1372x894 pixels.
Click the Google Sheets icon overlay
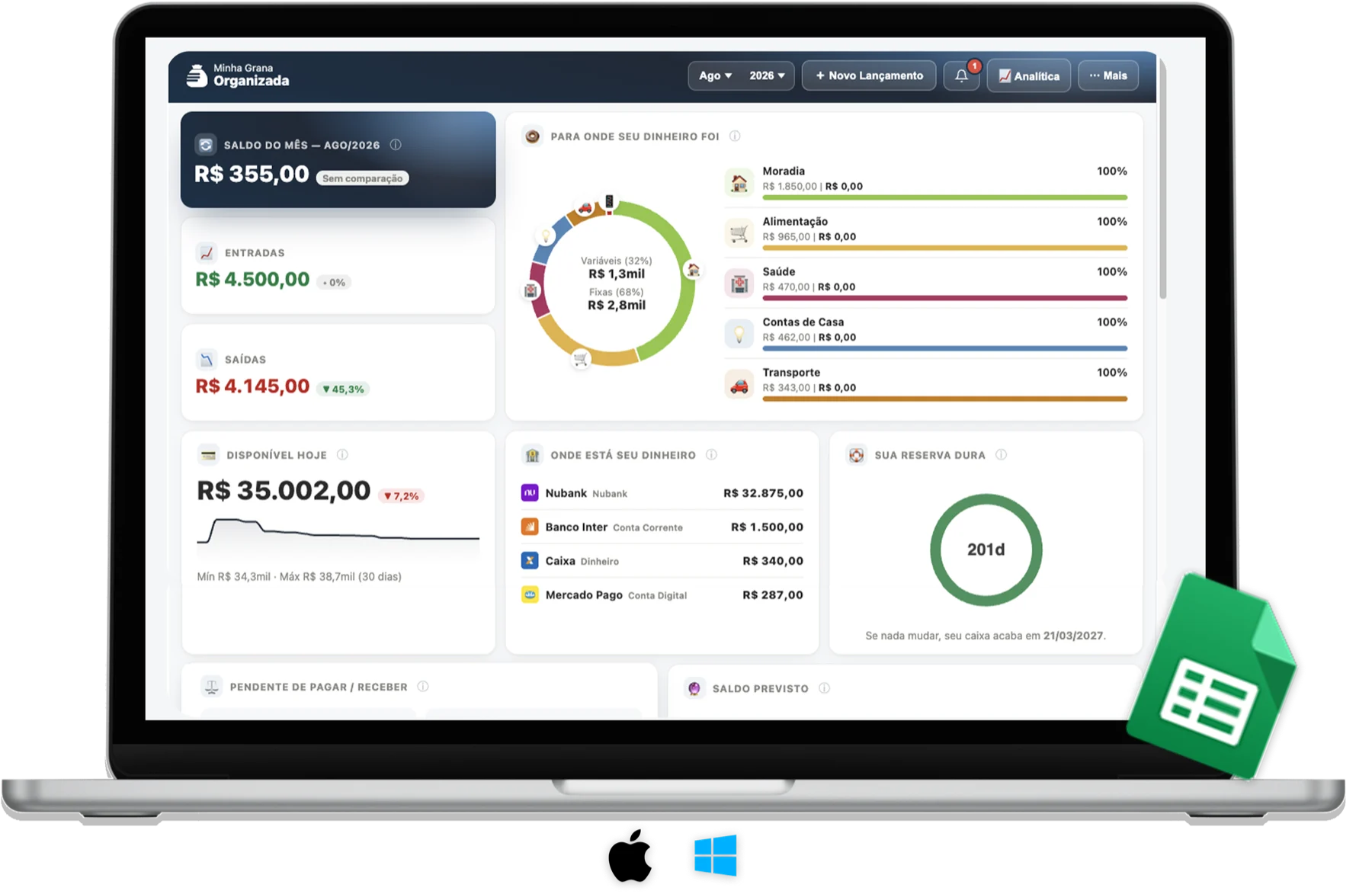tap(1213, 675)
